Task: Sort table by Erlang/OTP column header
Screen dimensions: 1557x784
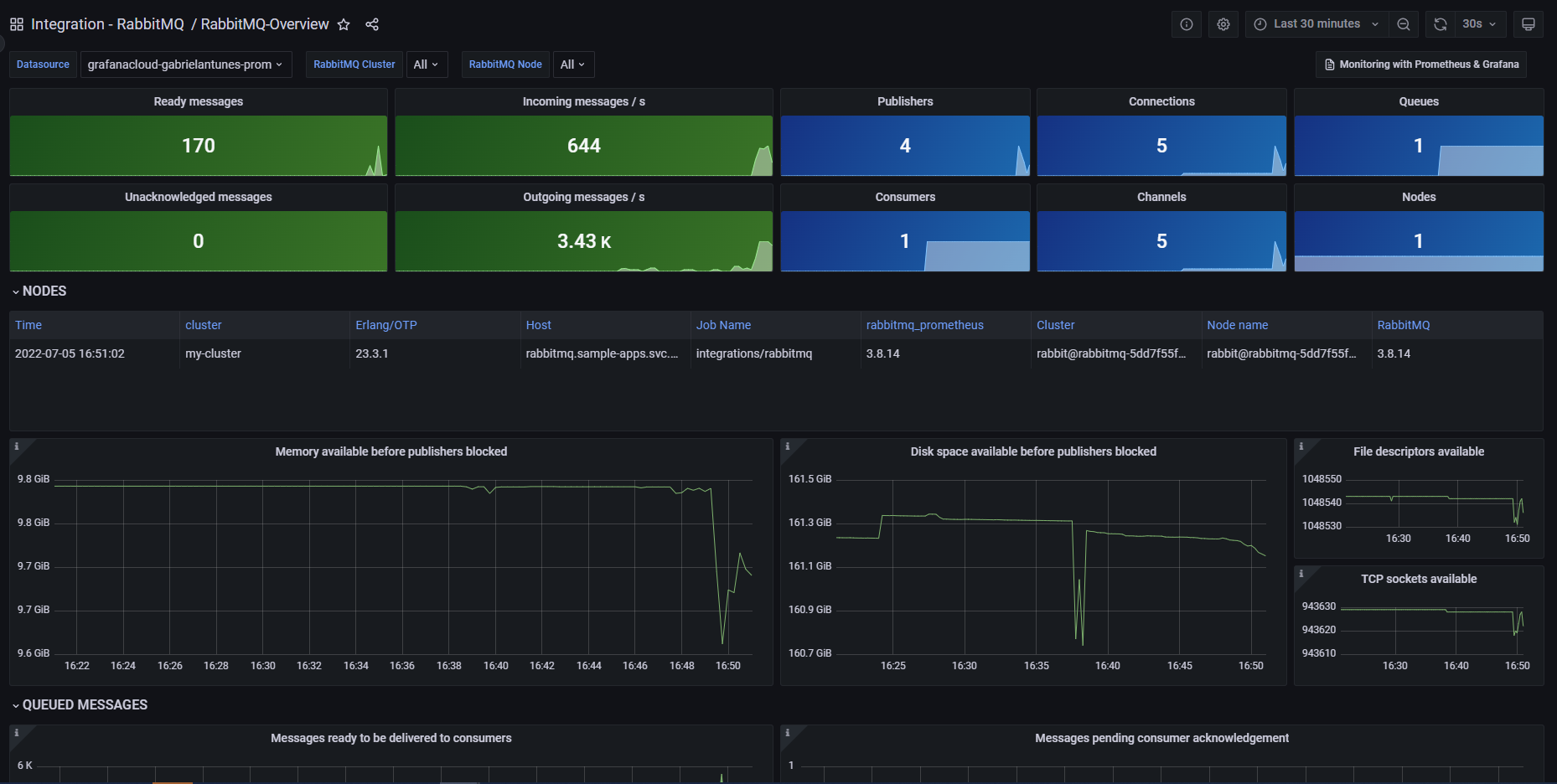Action: coord(385,325)
